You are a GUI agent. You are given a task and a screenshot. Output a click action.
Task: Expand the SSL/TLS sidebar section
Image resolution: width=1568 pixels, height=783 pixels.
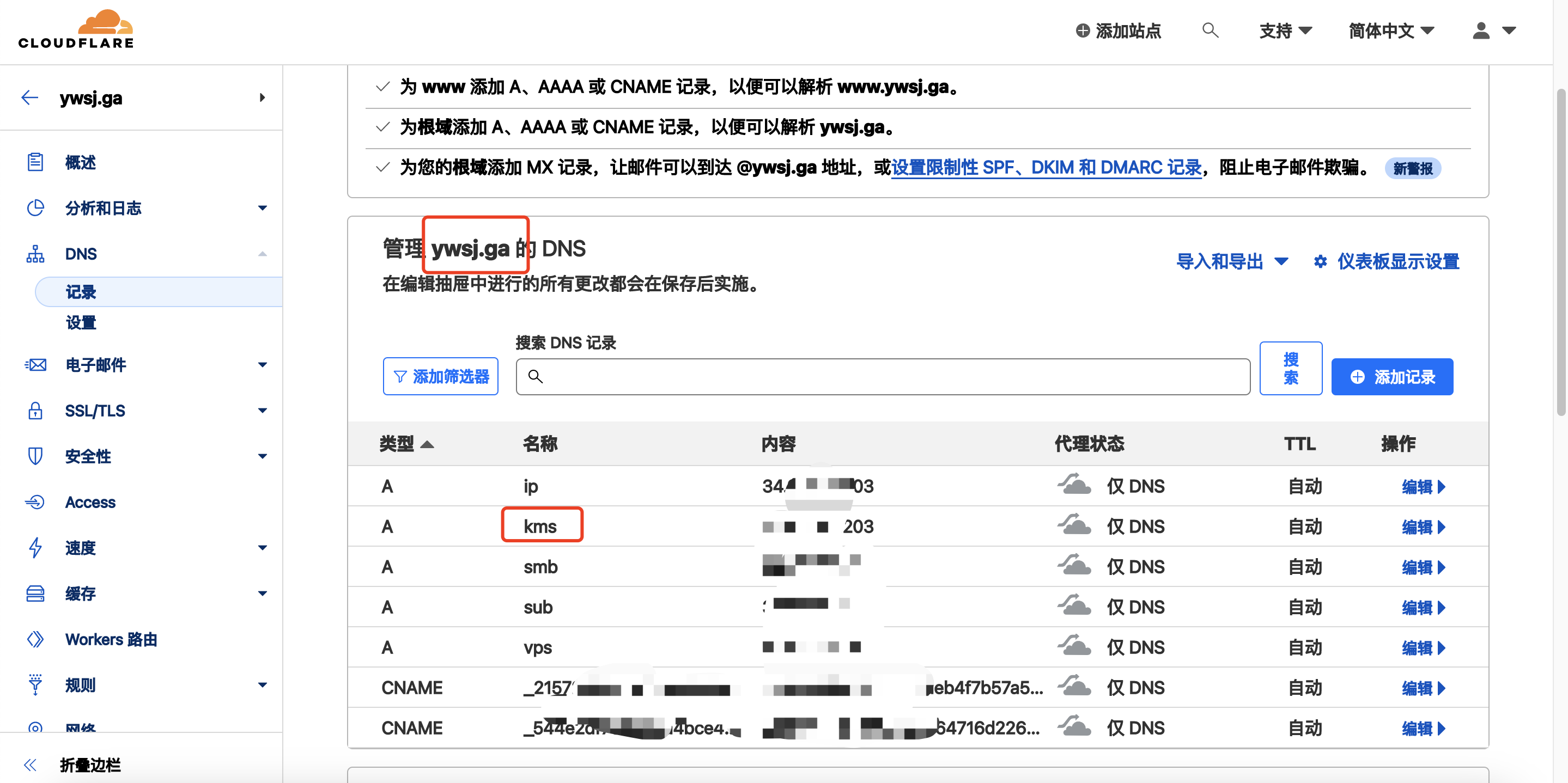click(263, 411)
